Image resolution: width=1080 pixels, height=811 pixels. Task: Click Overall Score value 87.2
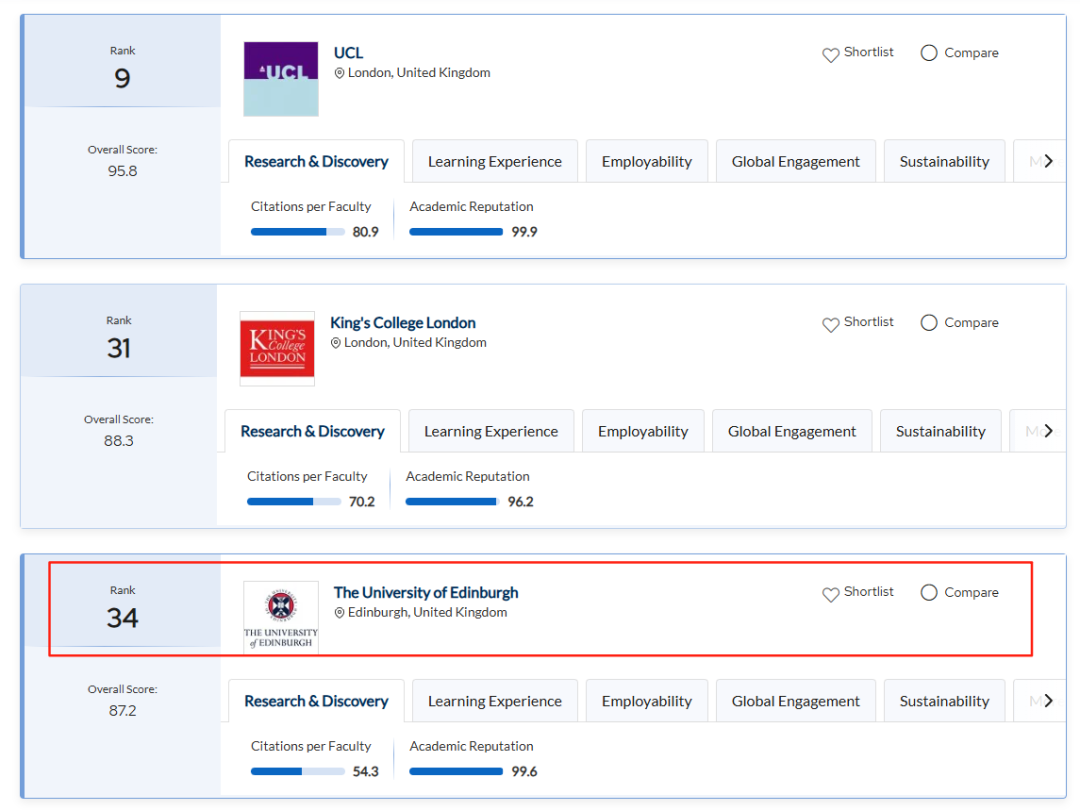(123, 711)
